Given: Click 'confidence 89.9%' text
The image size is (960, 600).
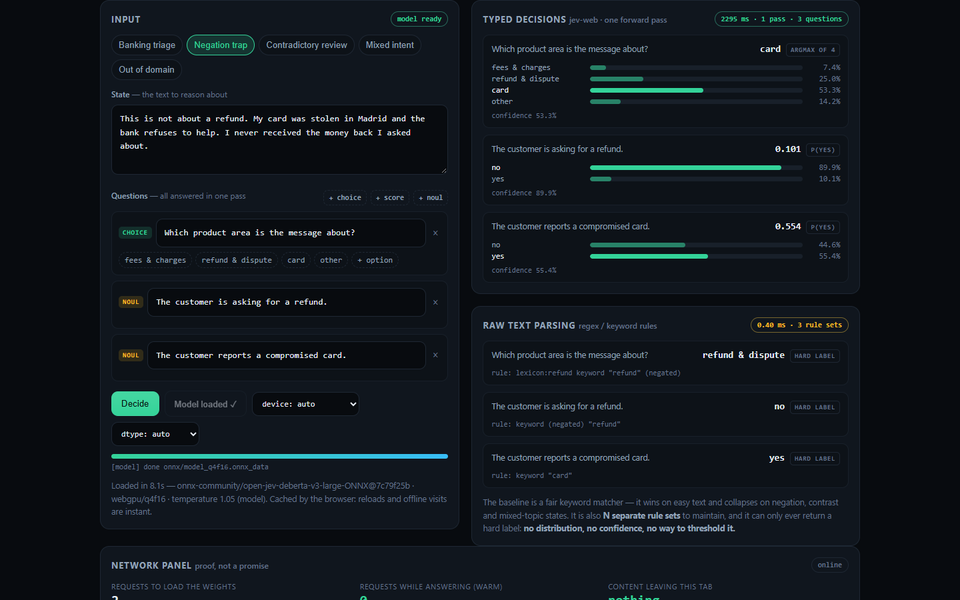Looking at the screenshot, I should tap(523, 193).
